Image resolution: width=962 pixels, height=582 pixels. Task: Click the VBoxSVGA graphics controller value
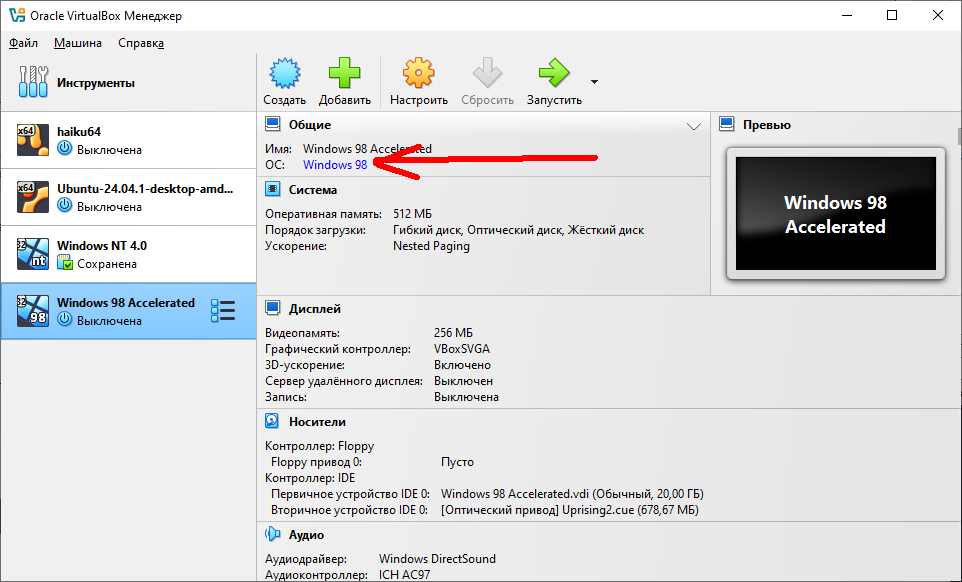pyautogui.click(x=462, y=349)
